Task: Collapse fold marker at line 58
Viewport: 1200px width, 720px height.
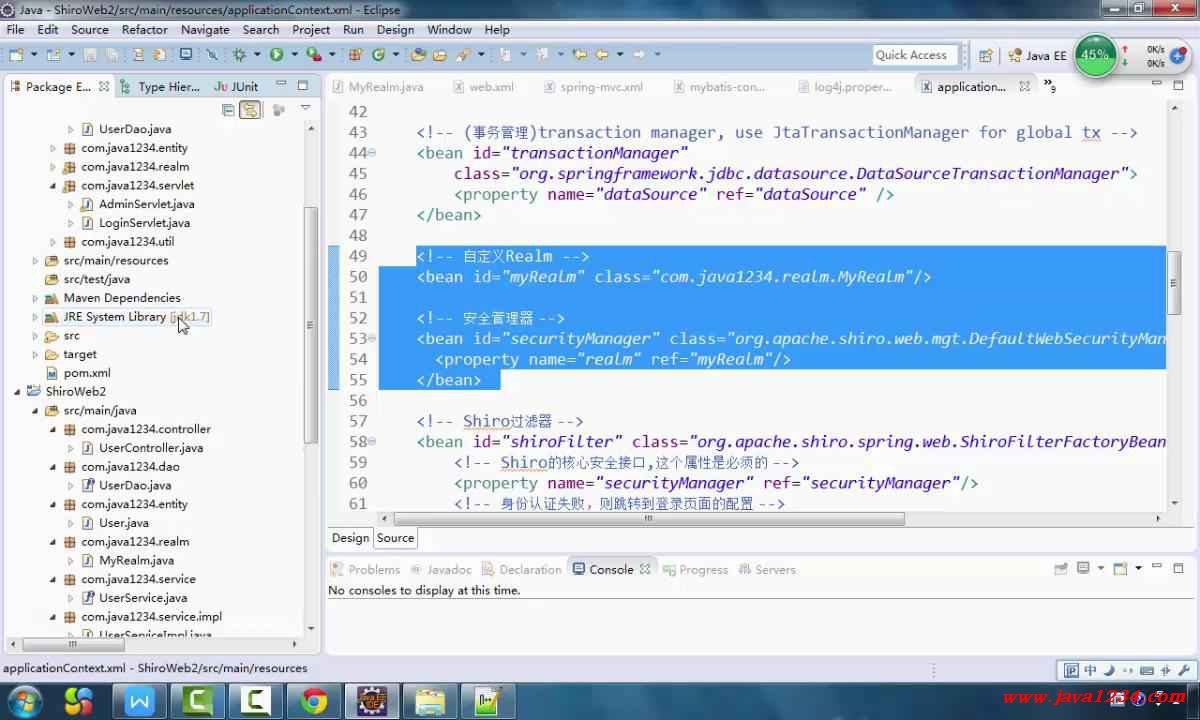Action: click(372, 442)
